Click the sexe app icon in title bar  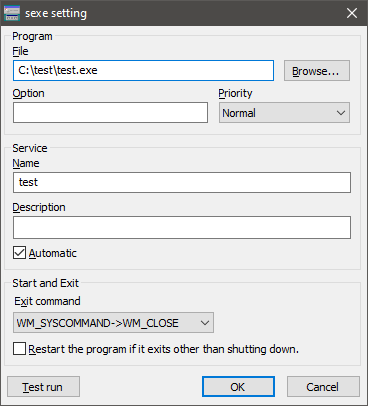click(x=12, y=13)
